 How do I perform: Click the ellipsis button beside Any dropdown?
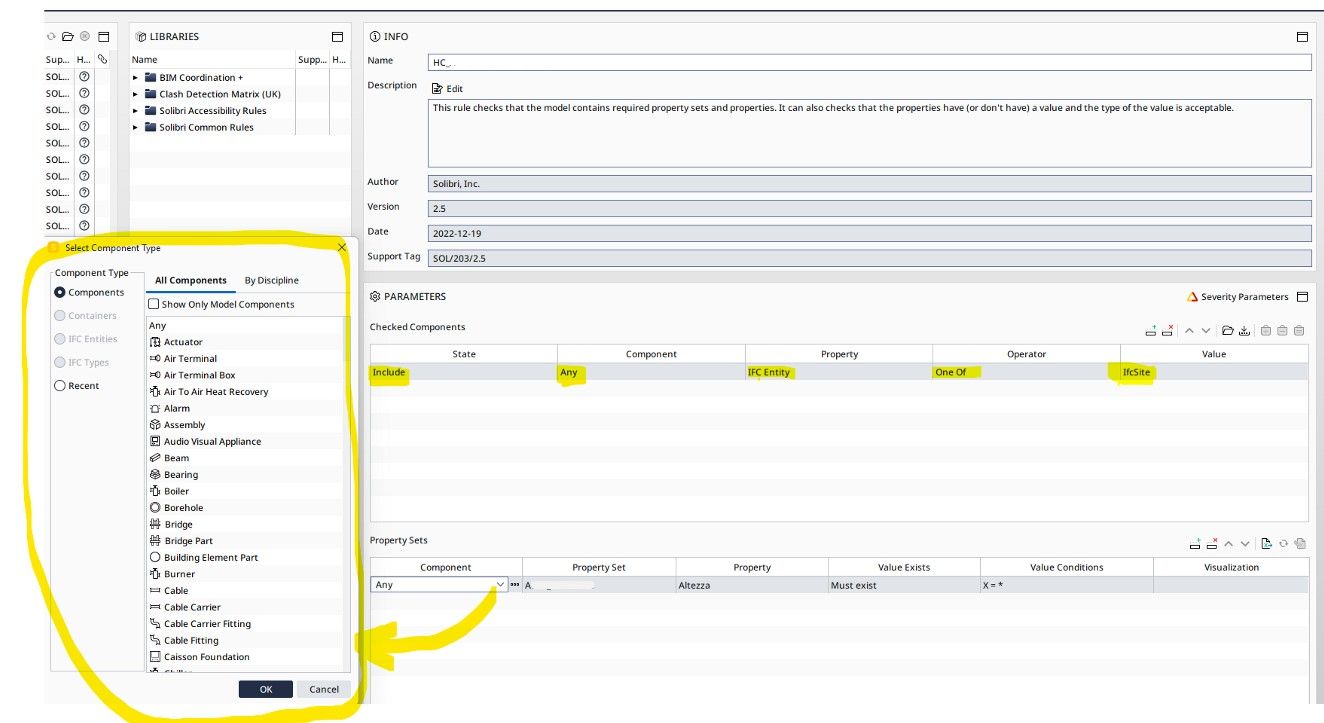(515, 584)
